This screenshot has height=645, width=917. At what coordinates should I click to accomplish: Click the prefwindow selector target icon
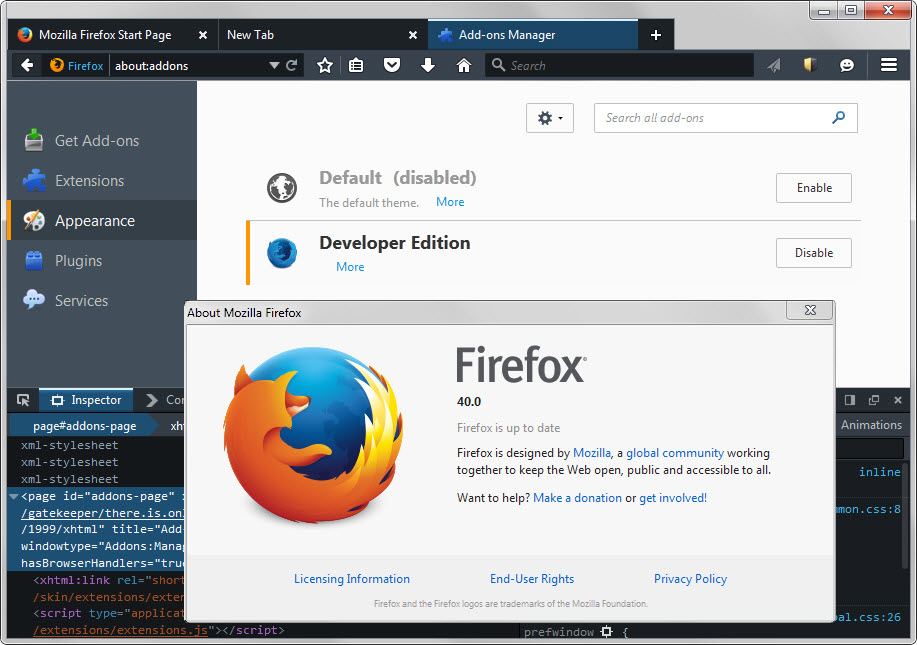606,632
